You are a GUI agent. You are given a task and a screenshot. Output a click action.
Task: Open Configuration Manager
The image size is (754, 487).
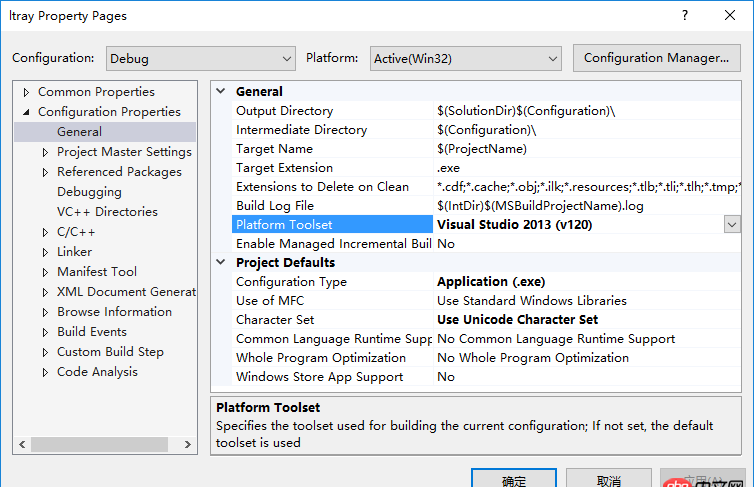pos(656,58)
